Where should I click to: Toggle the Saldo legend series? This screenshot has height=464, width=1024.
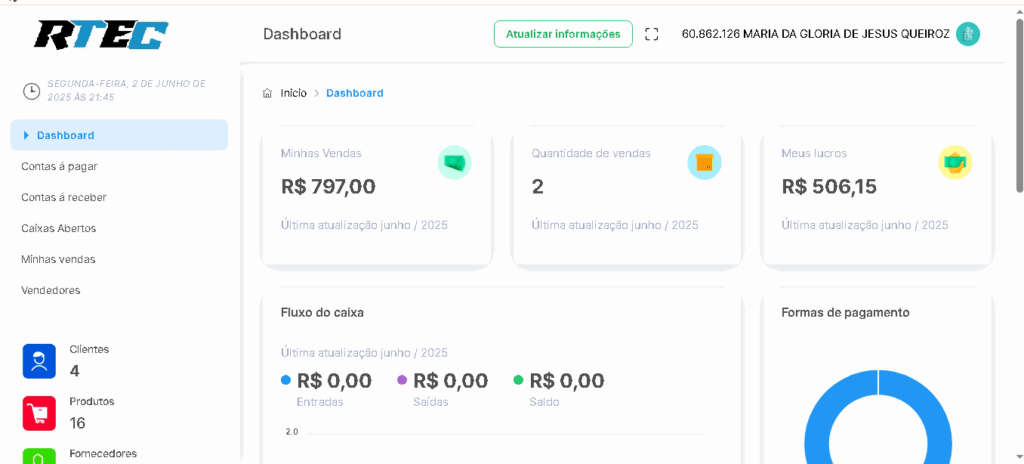click(518, 380)
